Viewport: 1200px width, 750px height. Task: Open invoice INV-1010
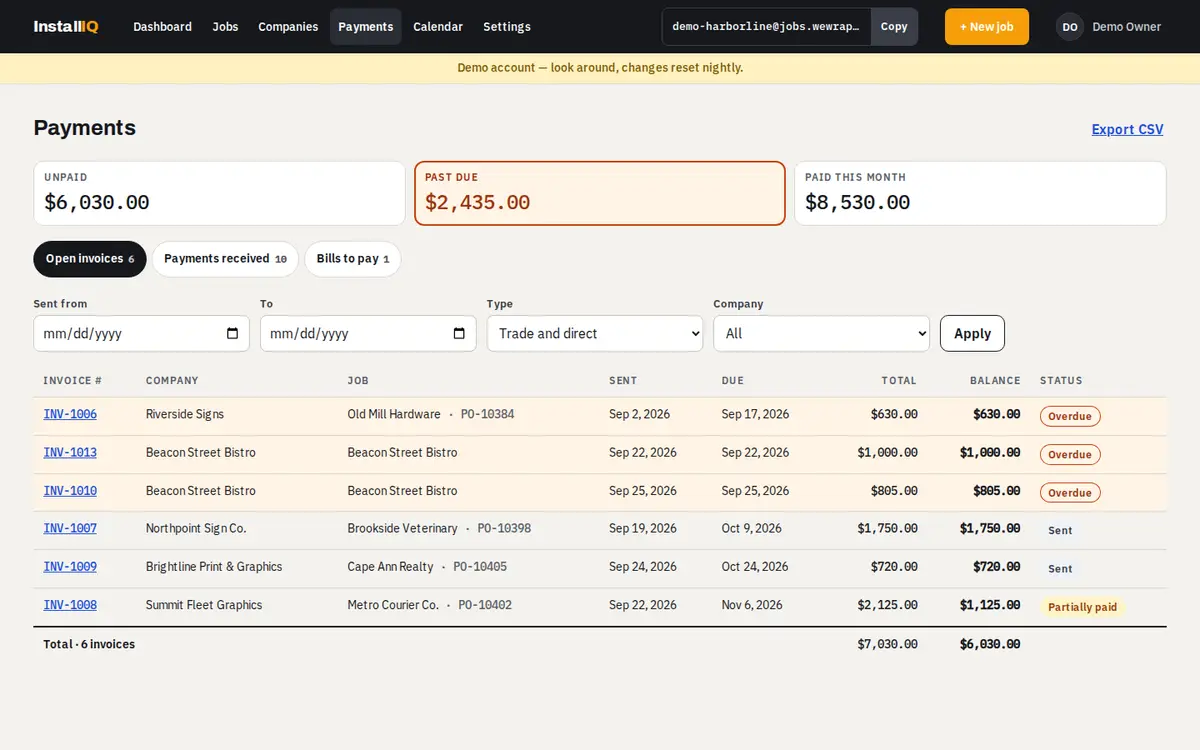pyautogui.click(x=70, y=490)
